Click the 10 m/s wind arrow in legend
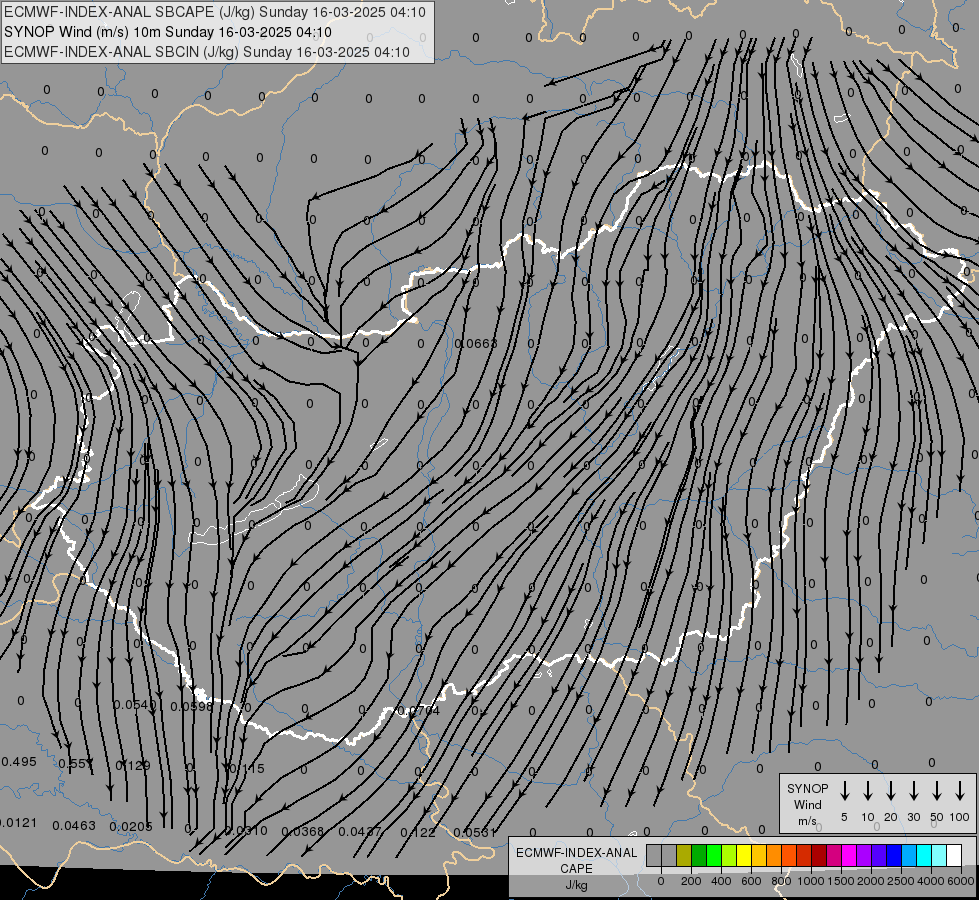This screenshot has width=979, height=900. tap(868, 791)
